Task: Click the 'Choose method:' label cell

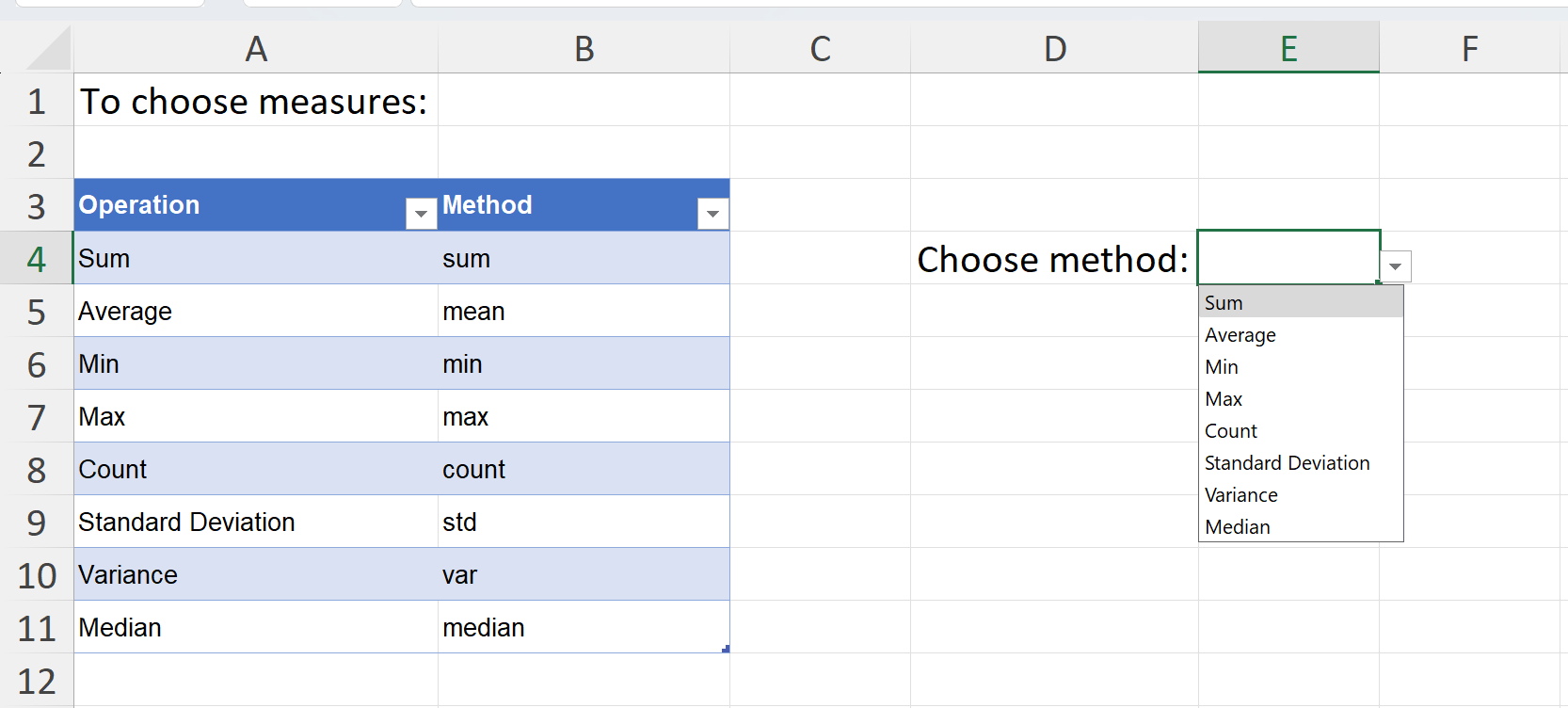Action: [1052, 260]
